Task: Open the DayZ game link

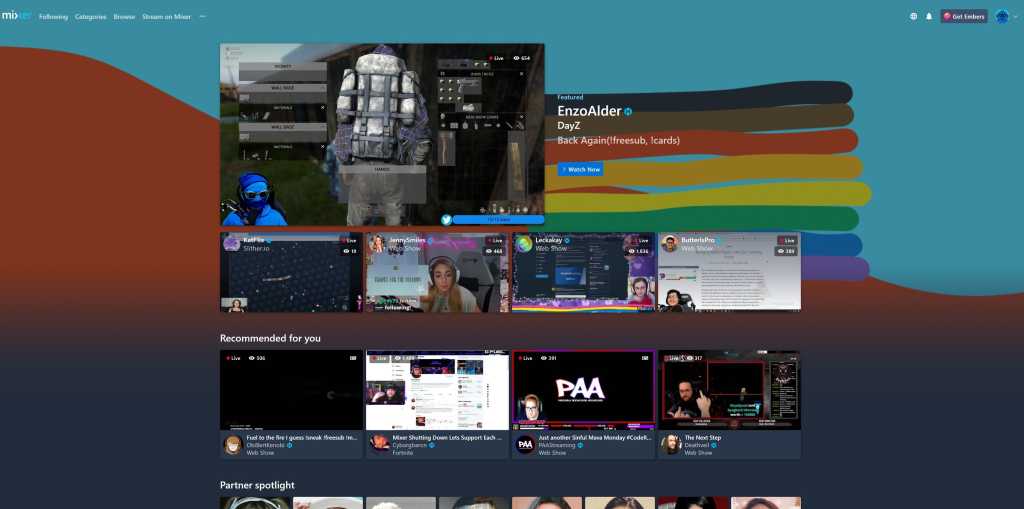Action: tap(568, 125)
